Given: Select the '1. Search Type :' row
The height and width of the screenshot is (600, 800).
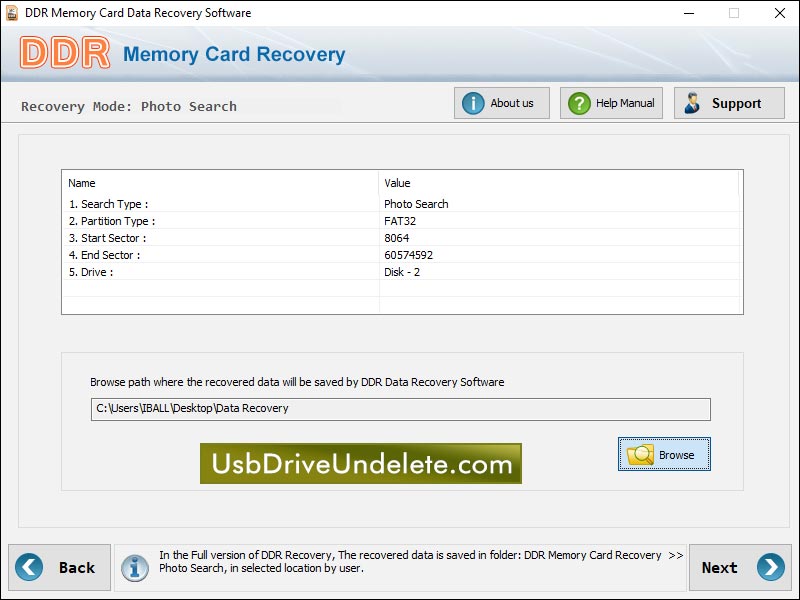Looking at the screenshot, I should 402,204.
